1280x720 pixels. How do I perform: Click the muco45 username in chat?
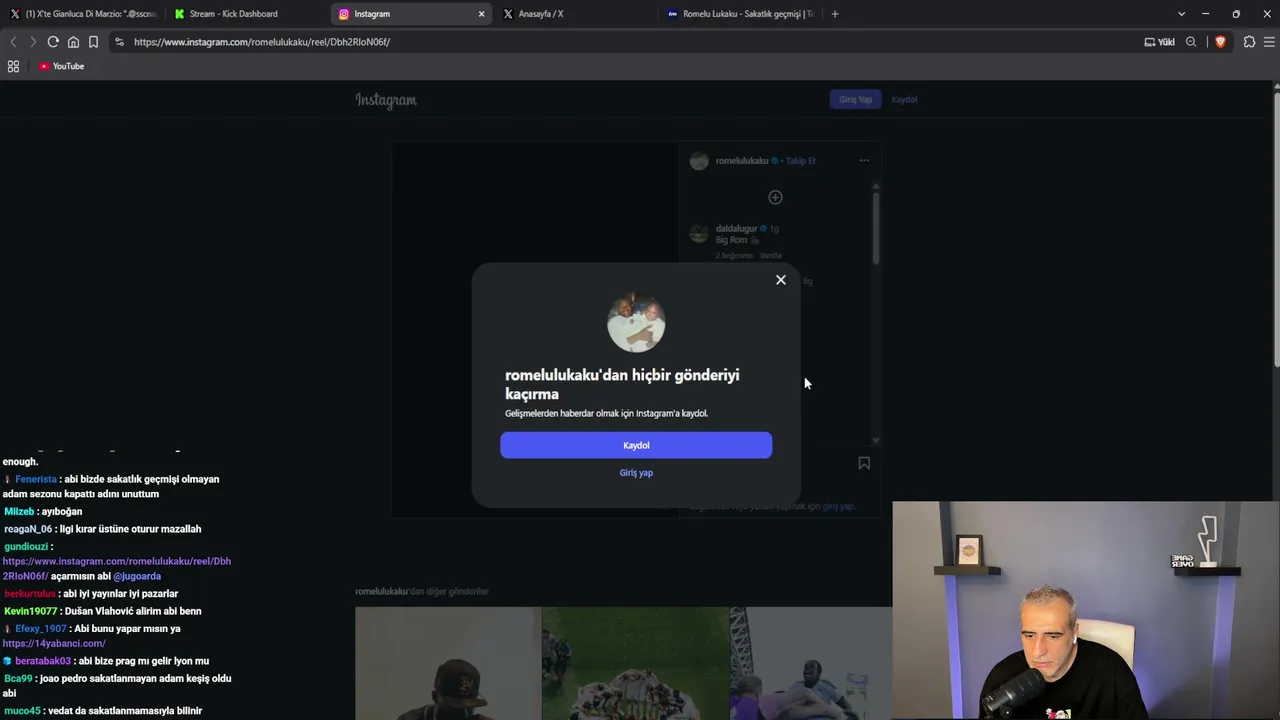(22, 711)
